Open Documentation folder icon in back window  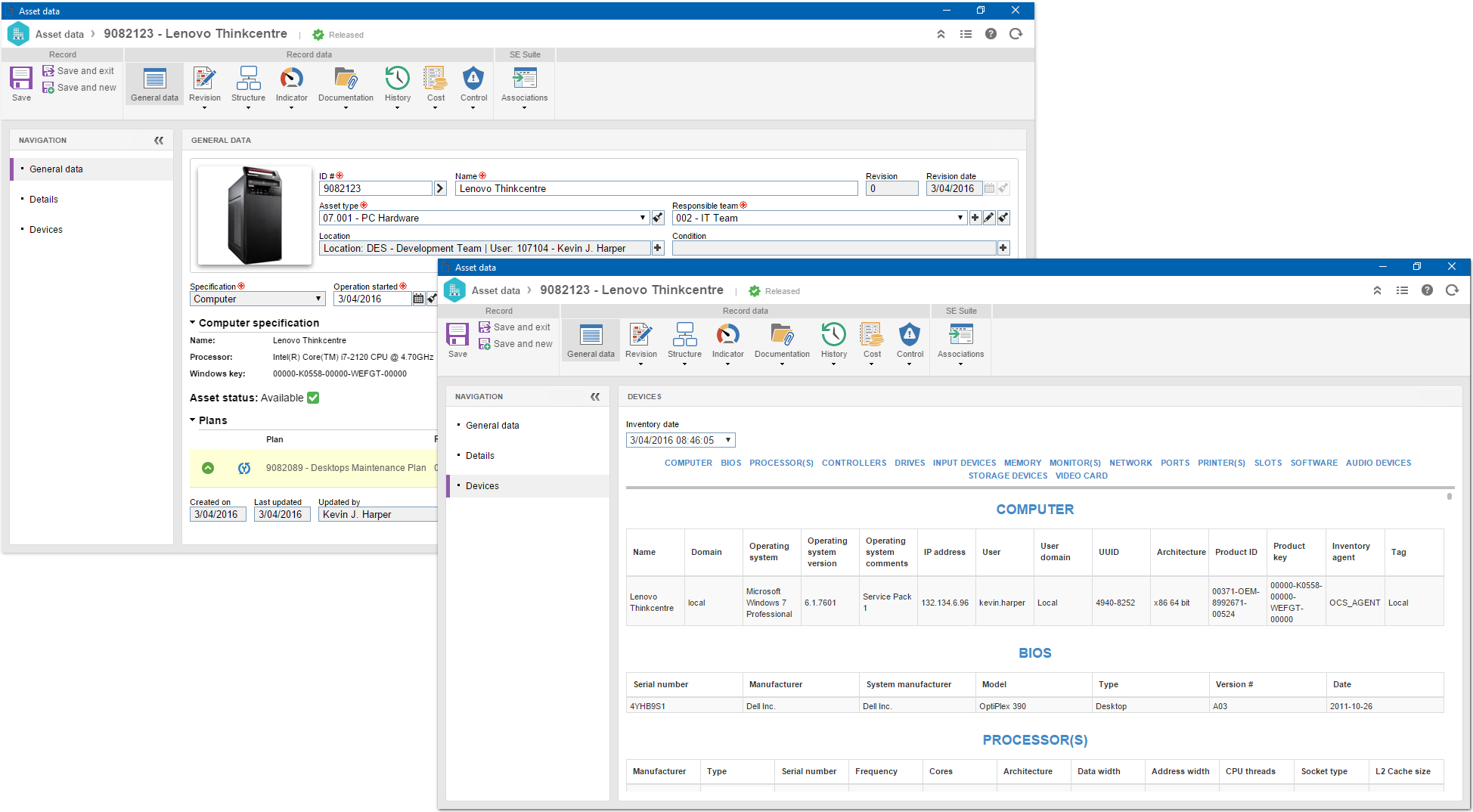(346, 79)
